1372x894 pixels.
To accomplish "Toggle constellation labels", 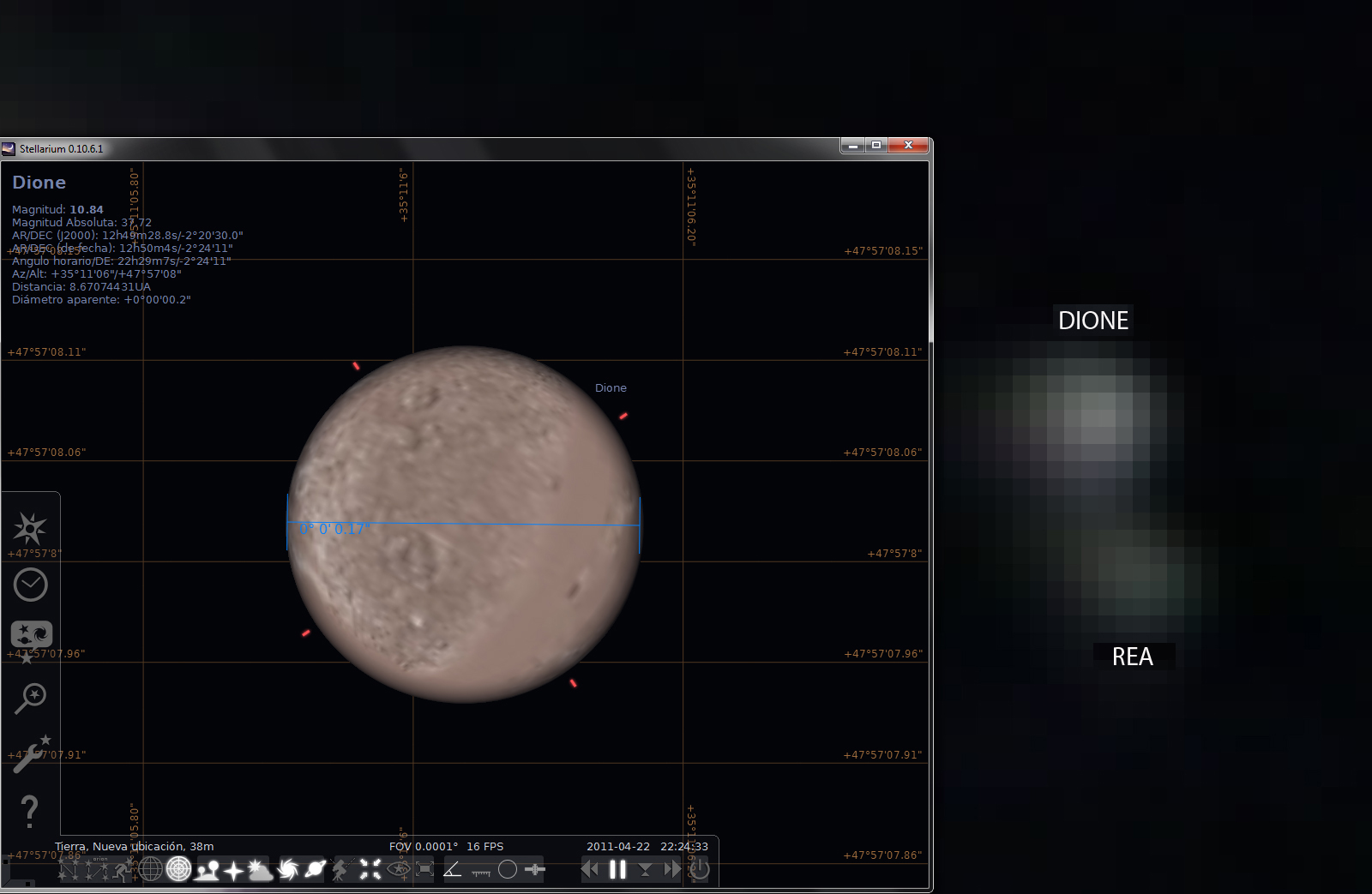I will 96,869.
